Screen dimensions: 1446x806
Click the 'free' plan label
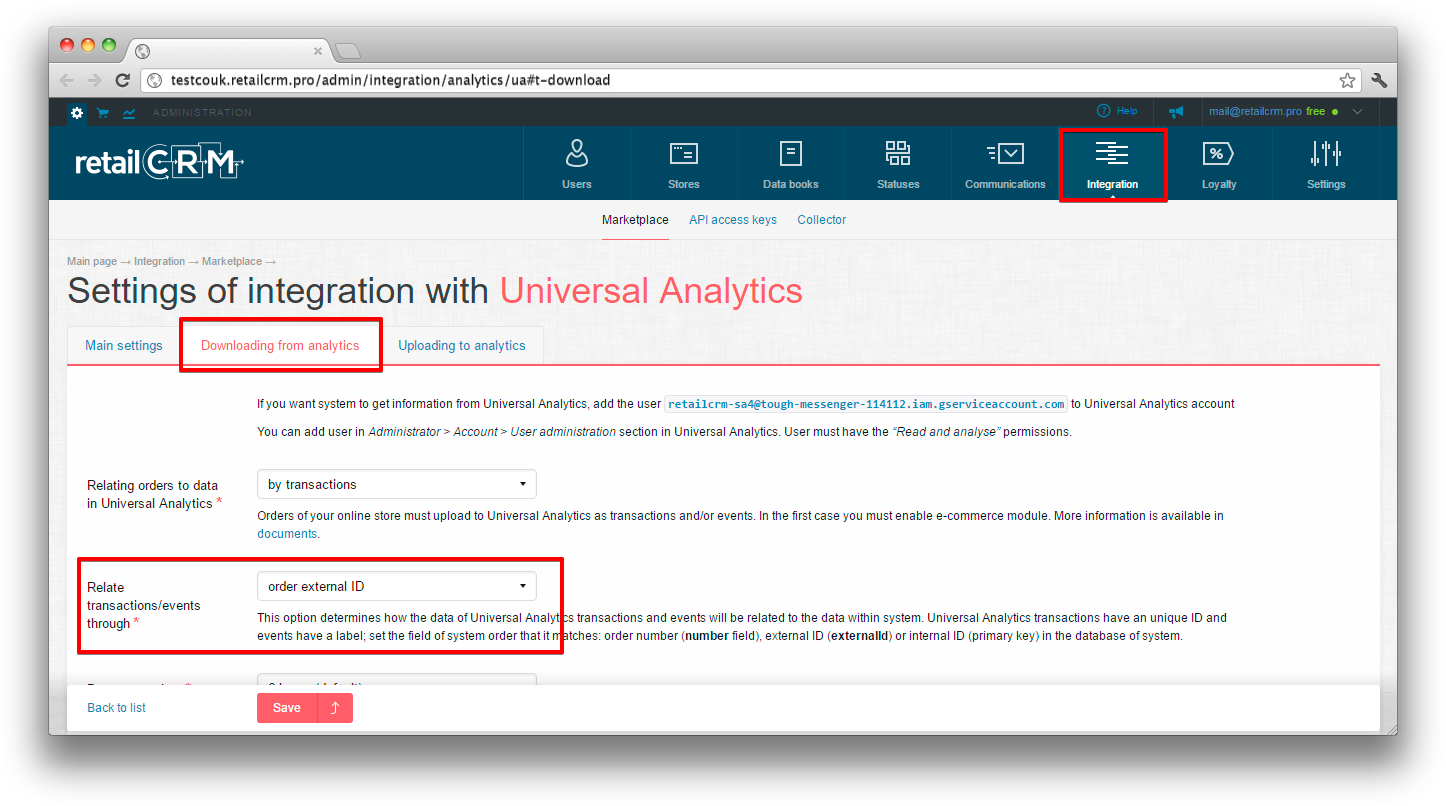click(1315, 112)
